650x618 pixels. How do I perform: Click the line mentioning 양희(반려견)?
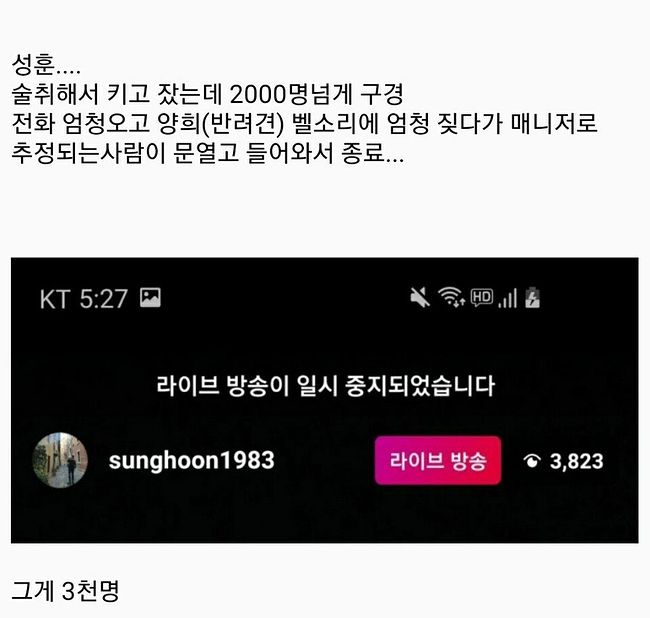304,123
